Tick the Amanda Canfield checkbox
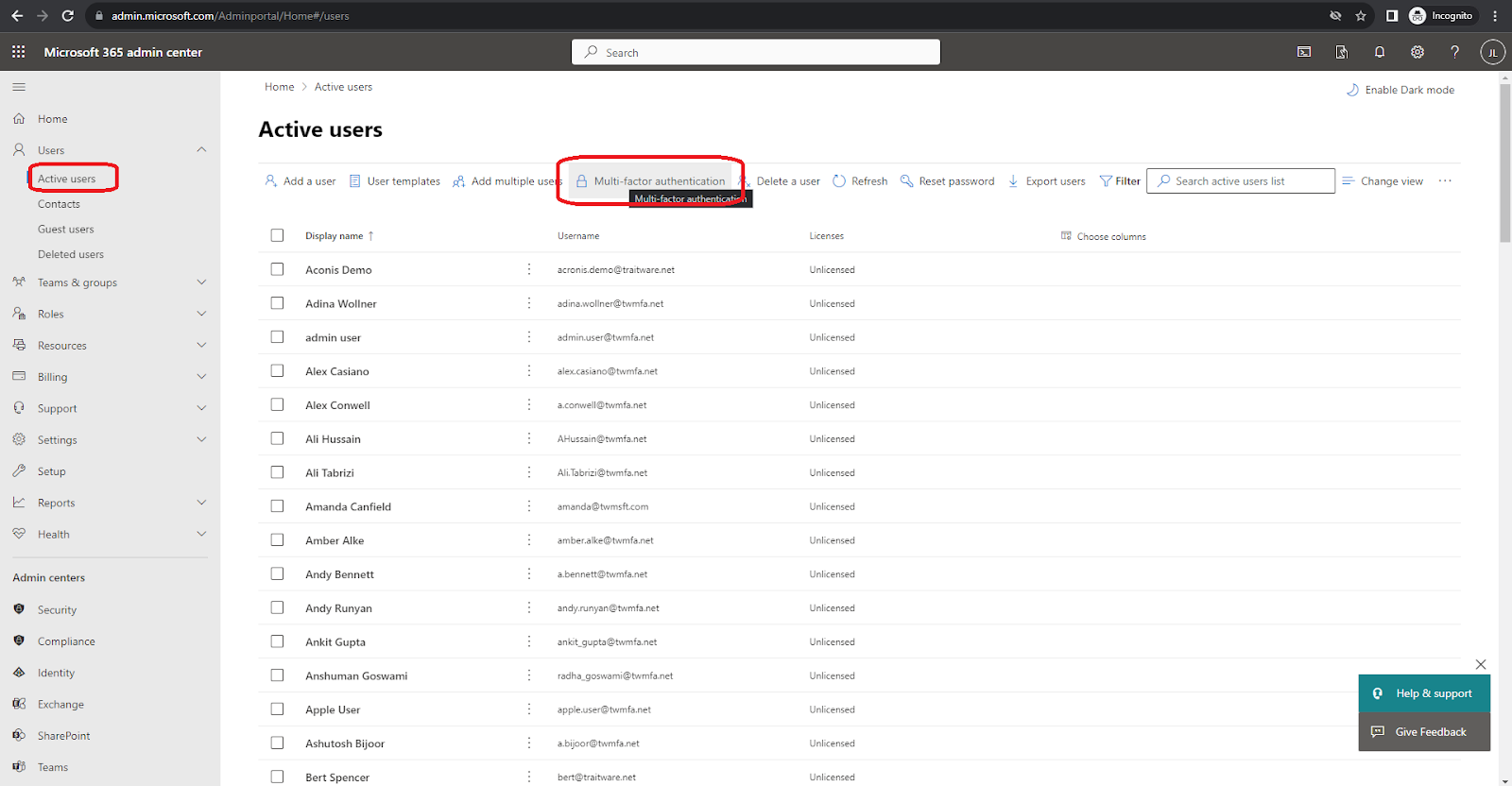The width and height of the screenshot is (1512, 786). 277,506
